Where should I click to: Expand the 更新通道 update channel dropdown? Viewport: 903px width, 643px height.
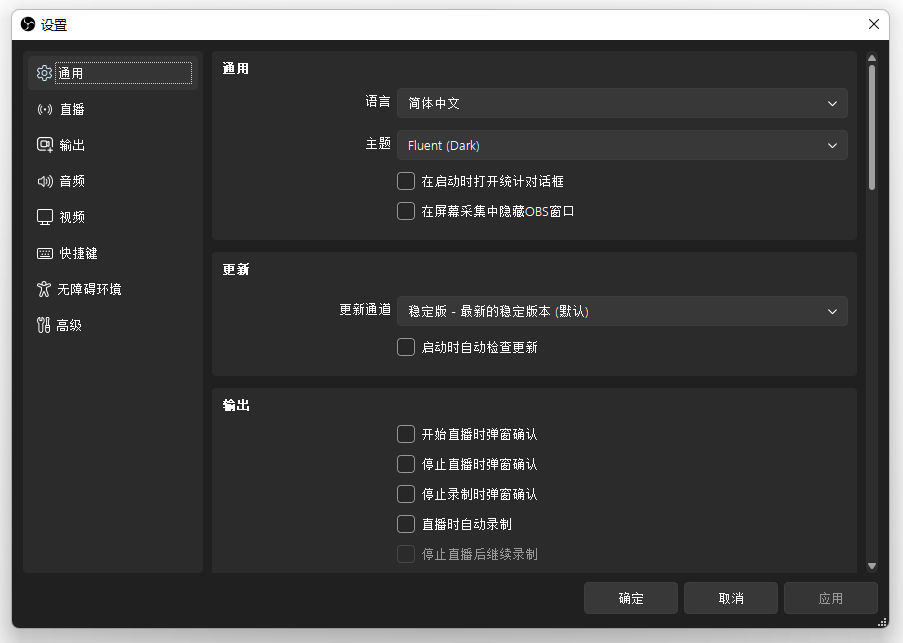[x=621, y=311]
